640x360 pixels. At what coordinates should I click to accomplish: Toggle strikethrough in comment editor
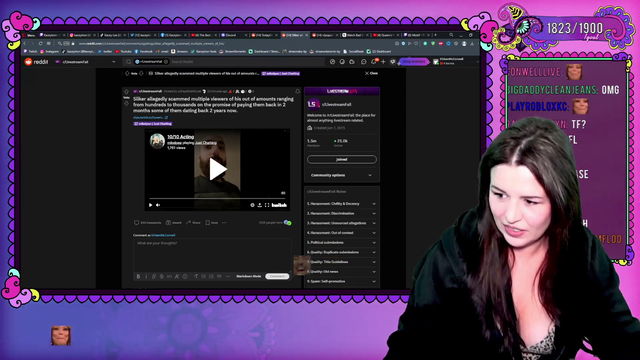pyautogui.click(x=162, y=277)
